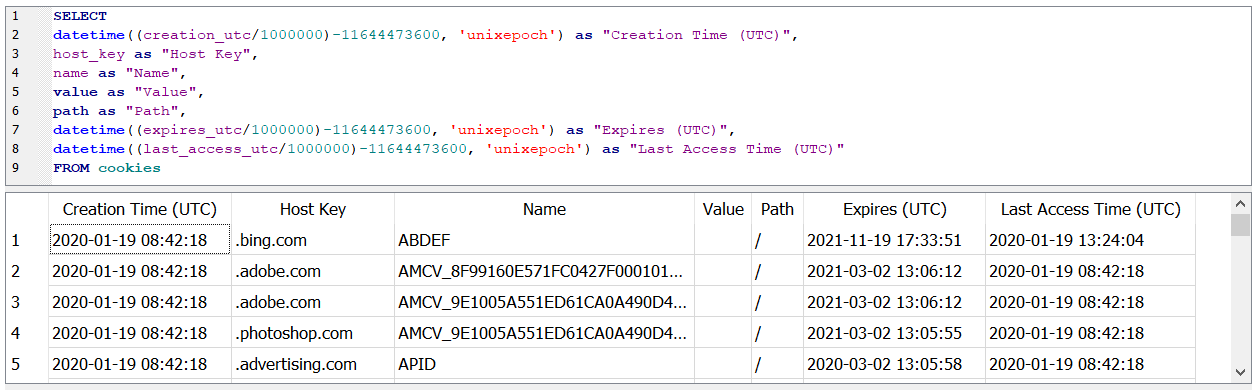Click result row header number 1
This screenshot has width=1259, height=390.
click(27, 240)
